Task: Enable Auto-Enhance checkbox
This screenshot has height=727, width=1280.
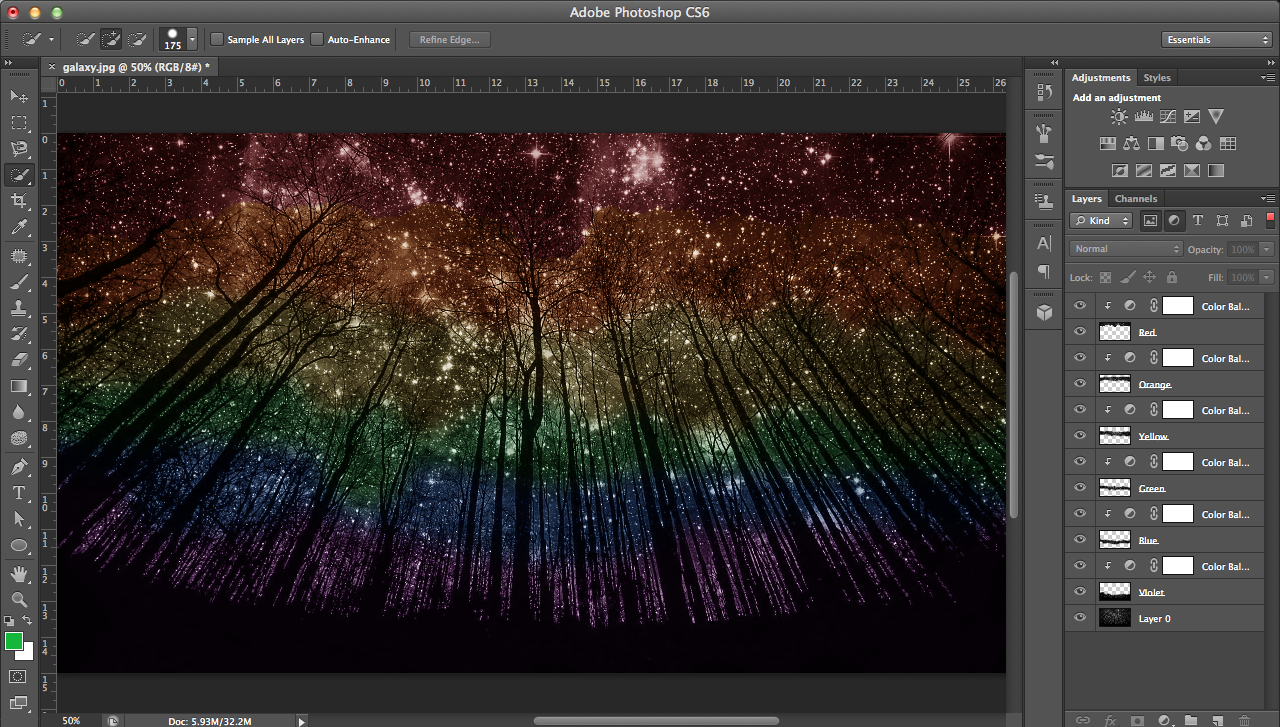Action: click(x=317, y=40)
